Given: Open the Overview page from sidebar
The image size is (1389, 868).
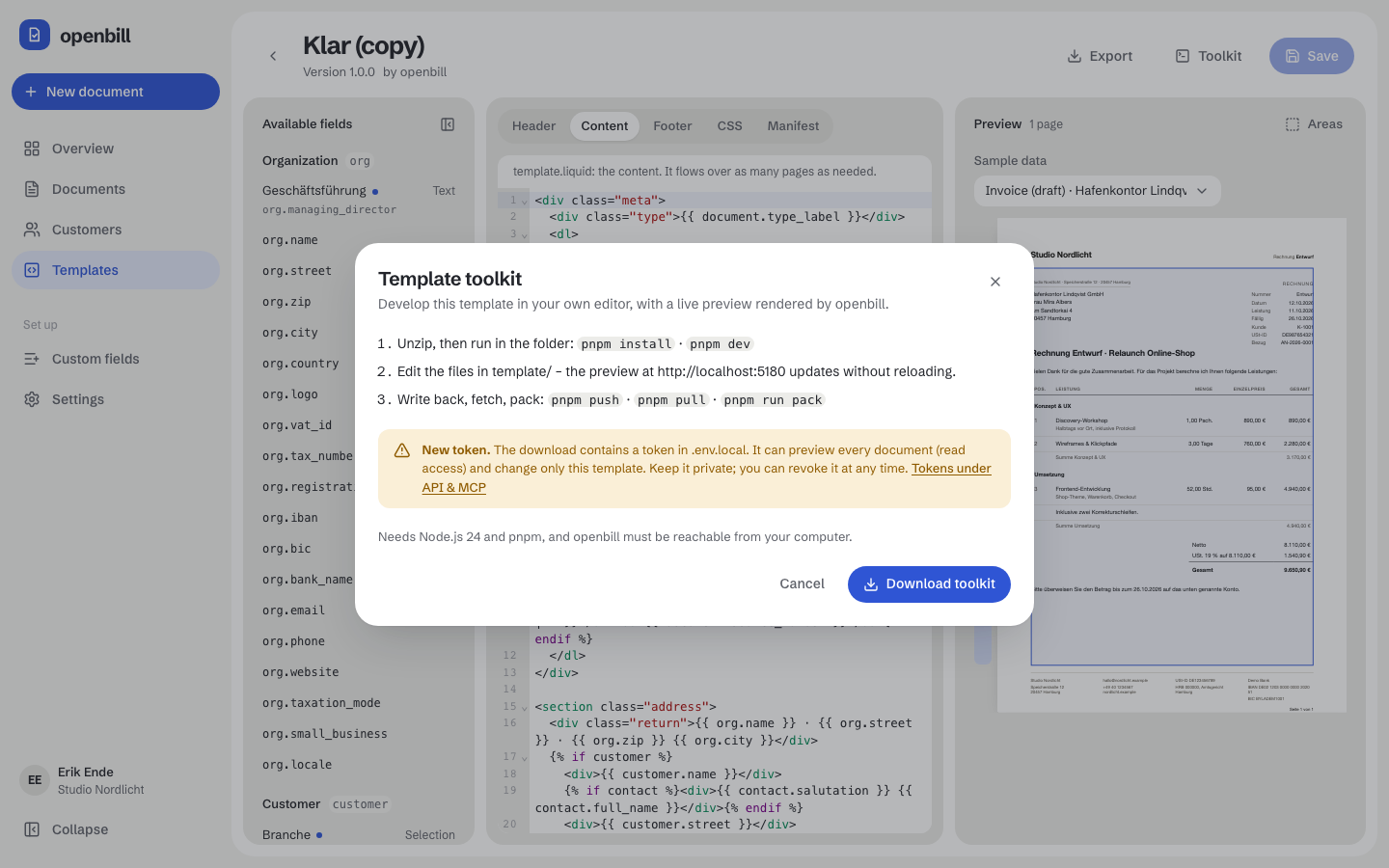Looking at the screenshot, I should 116,149.
